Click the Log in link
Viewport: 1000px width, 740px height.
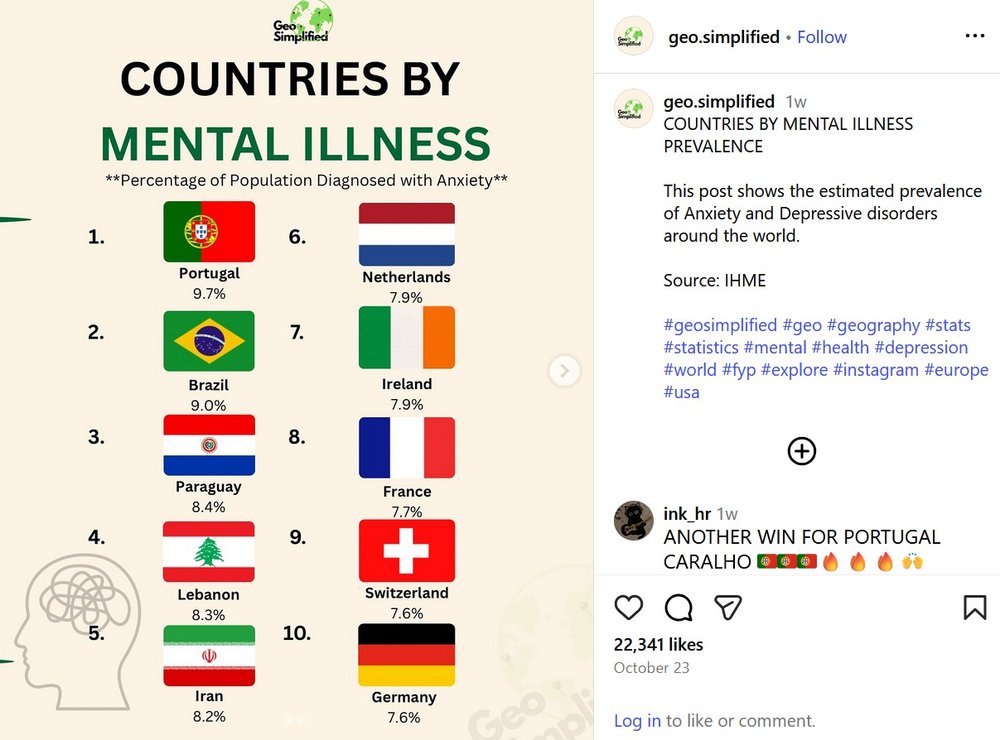[637, 720]
